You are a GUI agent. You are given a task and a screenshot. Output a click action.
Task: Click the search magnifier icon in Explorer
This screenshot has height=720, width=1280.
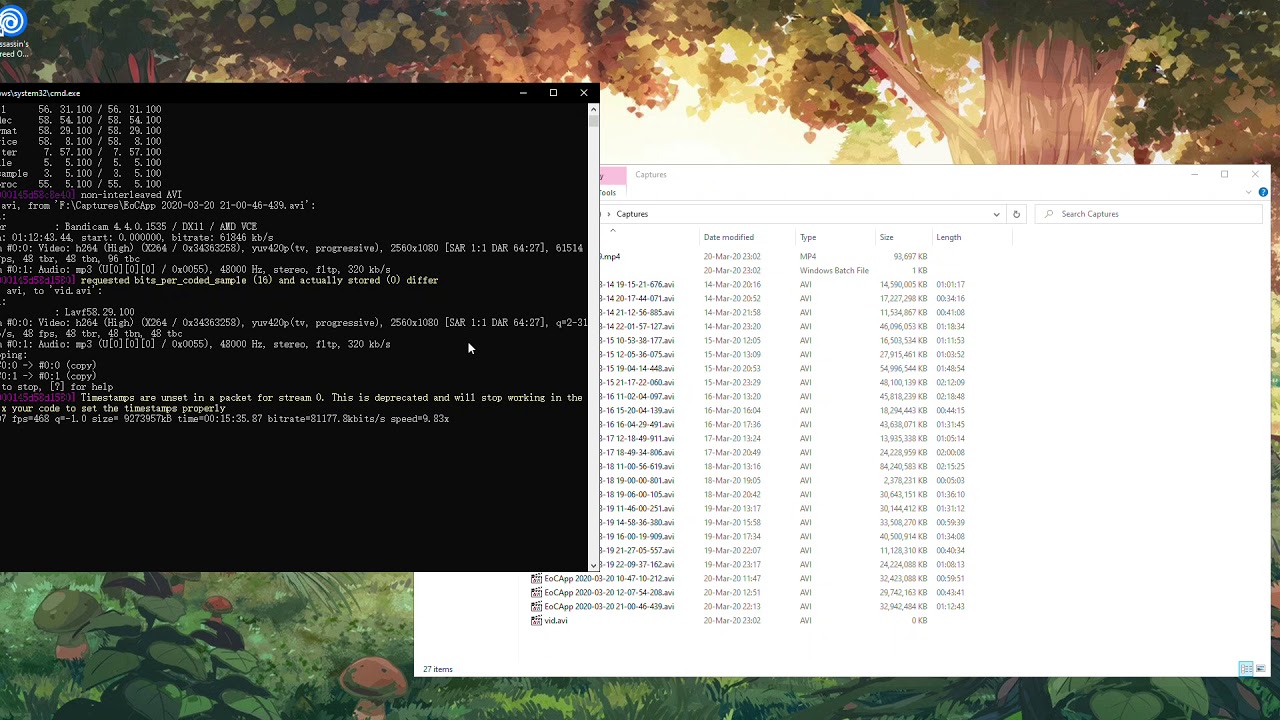1048,214
